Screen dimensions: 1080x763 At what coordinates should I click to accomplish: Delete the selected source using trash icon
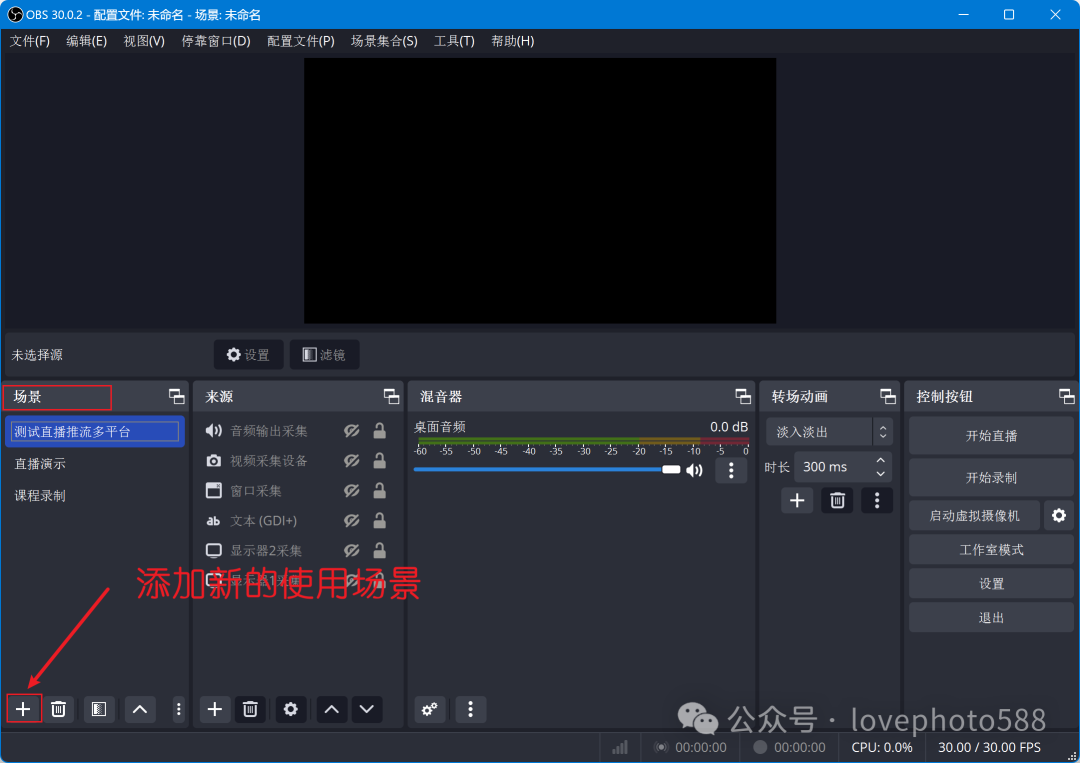[x=250, y=709]
